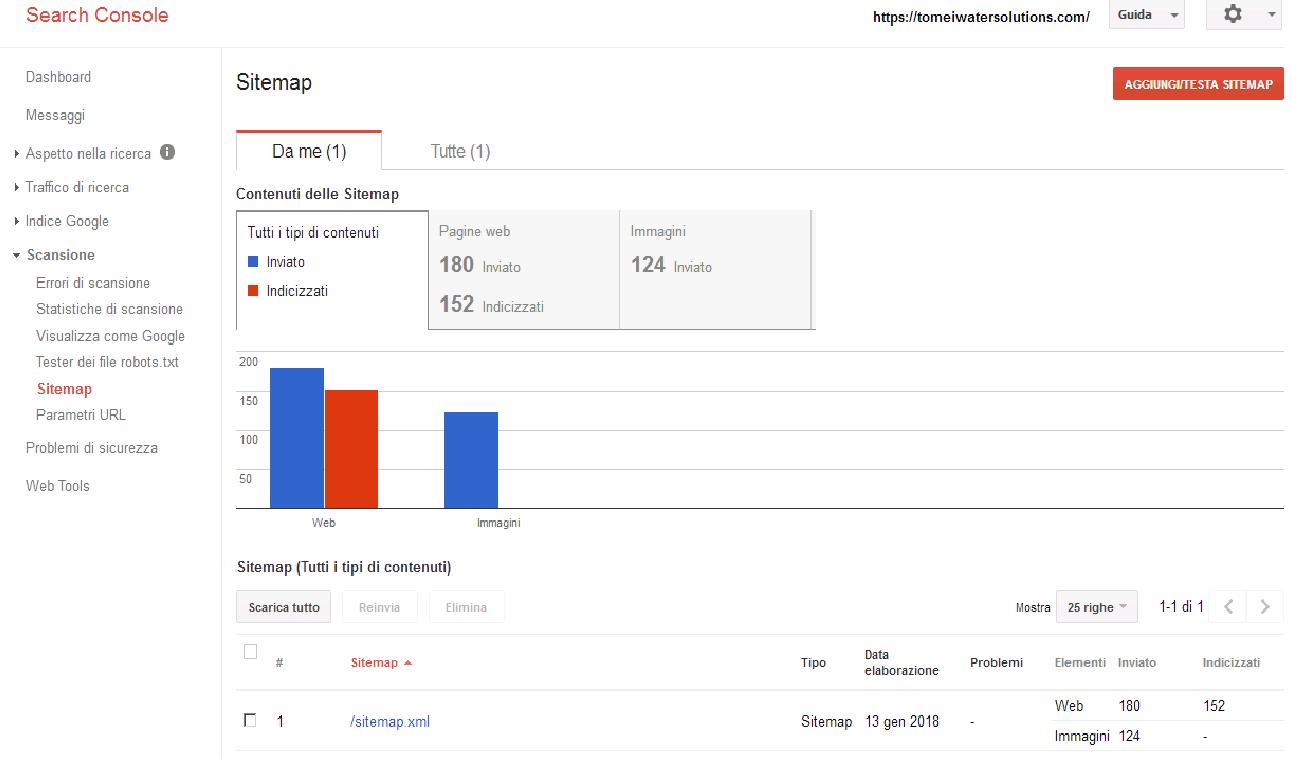
Task: Expand Indice Google section
Action: click(x=17, y=221)
